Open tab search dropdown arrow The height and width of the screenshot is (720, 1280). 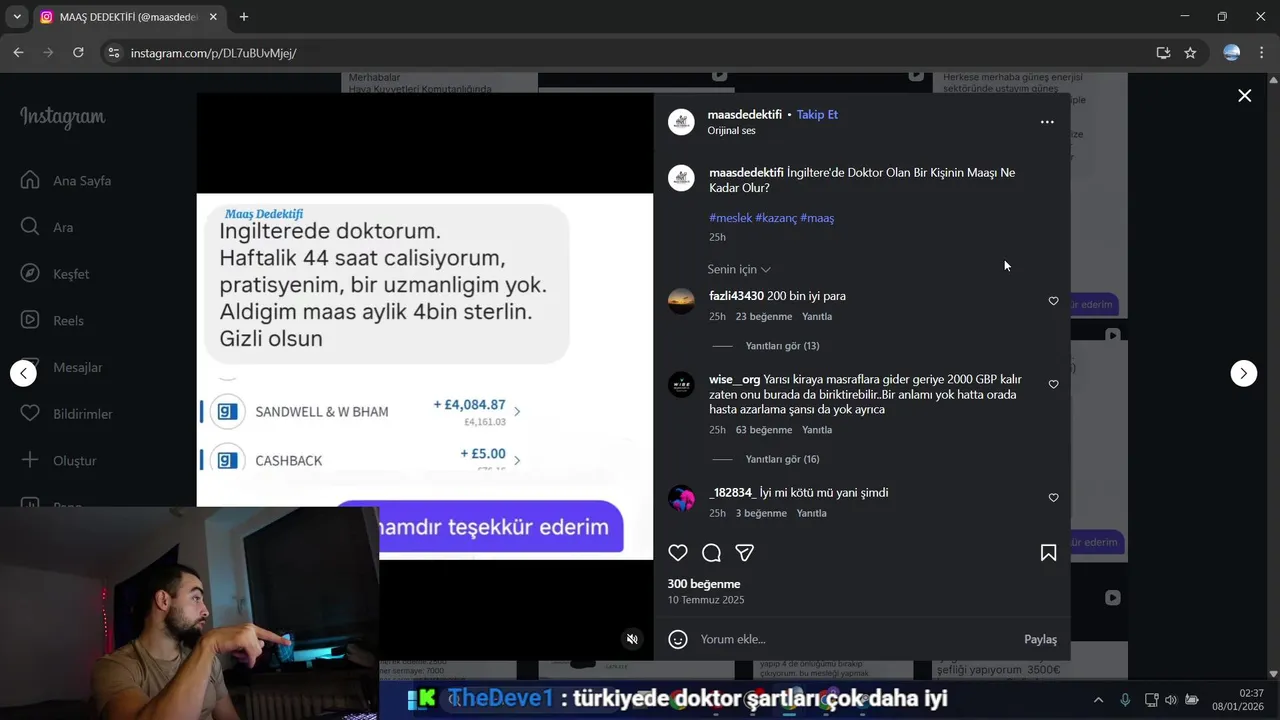(x=17, y=17)
